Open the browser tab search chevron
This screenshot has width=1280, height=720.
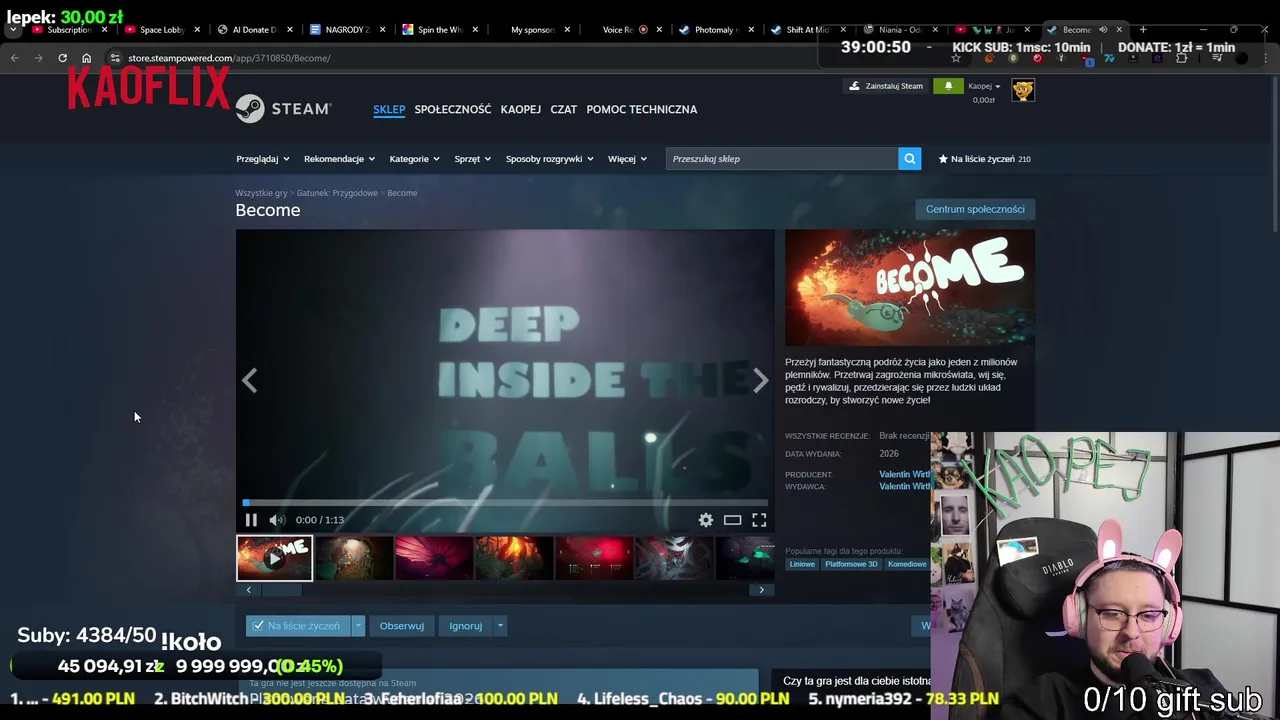13,30
